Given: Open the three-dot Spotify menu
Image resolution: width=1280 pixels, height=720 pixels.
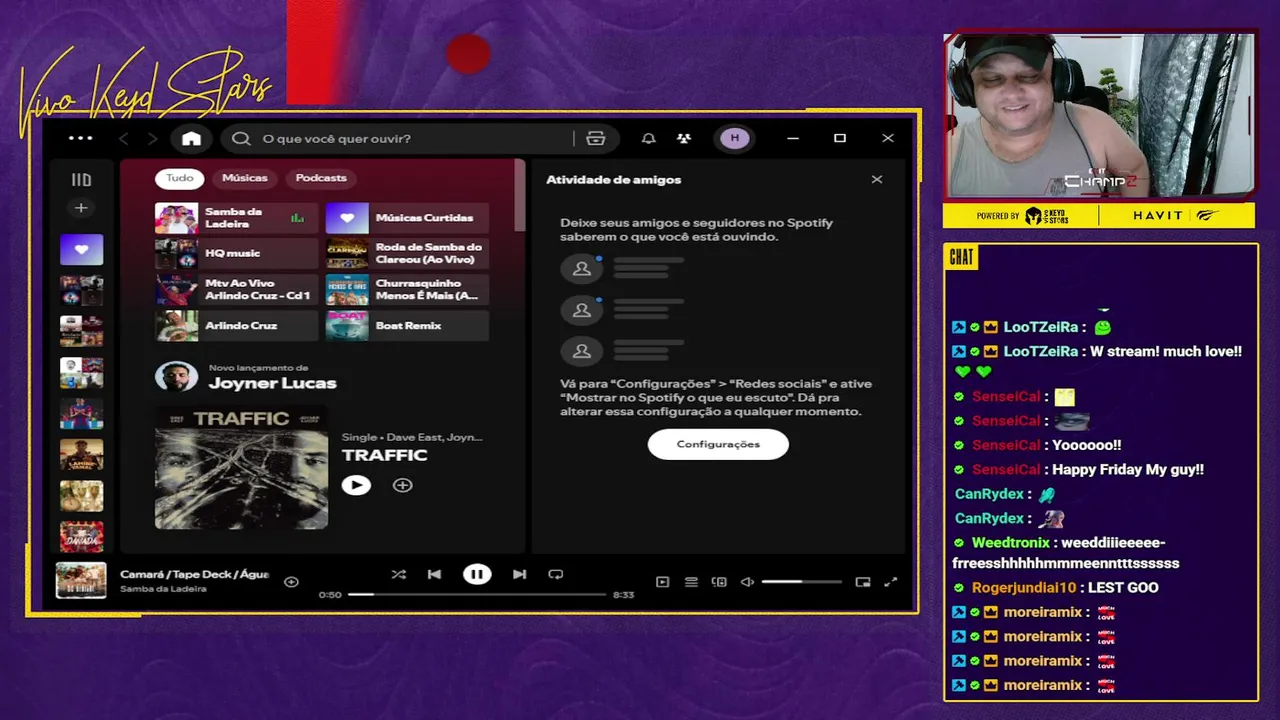Looking at the screenshot, I should coord(80,138).
